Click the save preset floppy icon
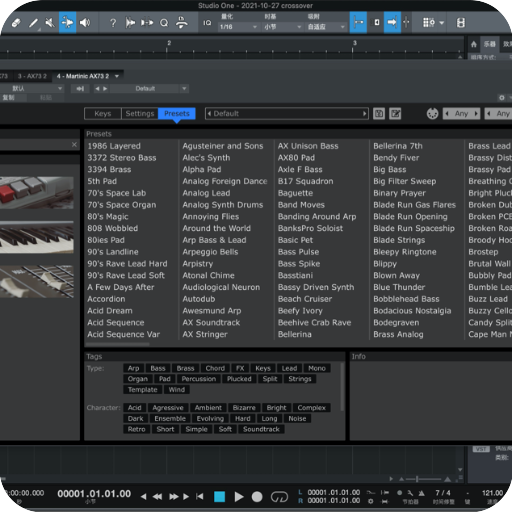Screen dimensions: 512x512 pos(379,114)
